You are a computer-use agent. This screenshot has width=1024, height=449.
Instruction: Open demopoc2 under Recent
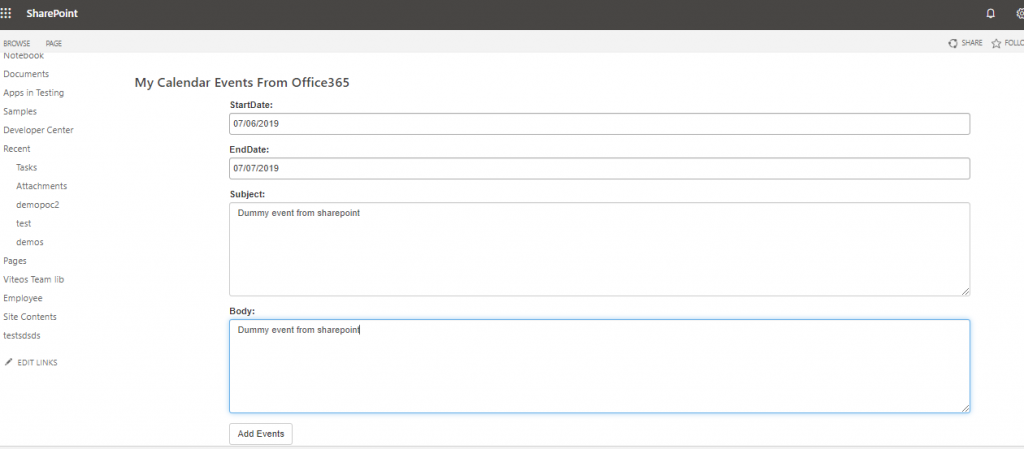(38, 205)
